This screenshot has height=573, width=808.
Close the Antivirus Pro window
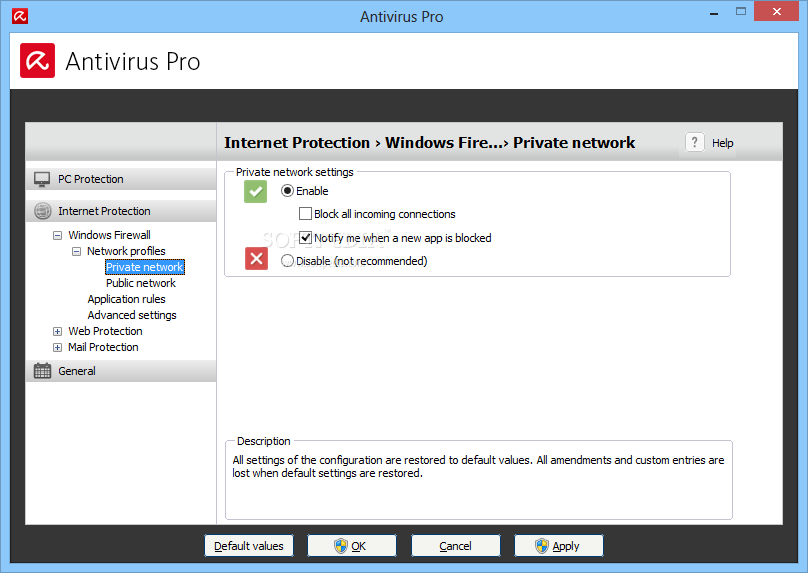point(777,11)
